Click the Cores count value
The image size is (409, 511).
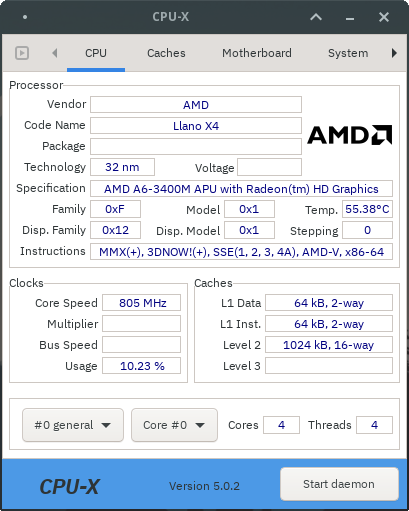pyautogui.click(x=281, y=425)
